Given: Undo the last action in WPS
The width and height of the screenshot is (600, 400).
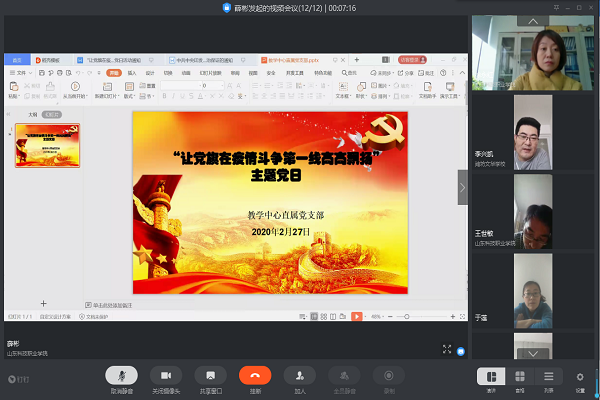Looking at the screenshot, I should pos(78,73).
